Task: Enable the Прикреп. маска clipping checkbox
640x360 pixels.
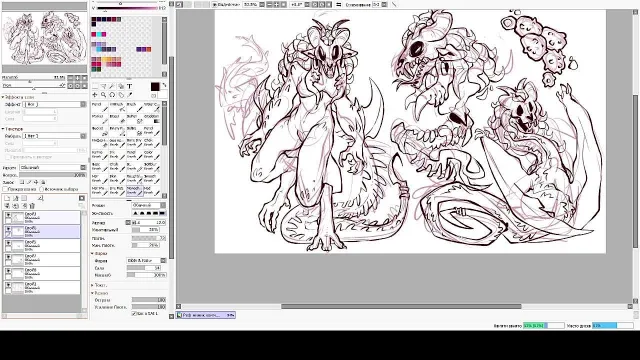Action: 6,189
